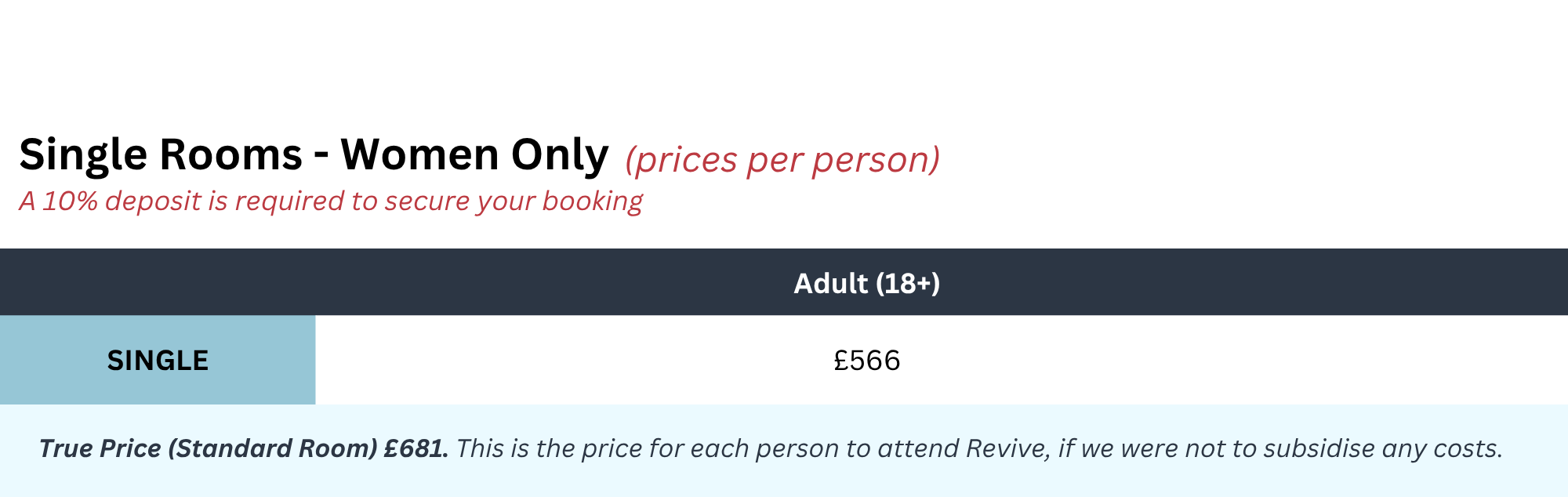The image size is (1568, 497).
Task: Click the empty dark header cell above SINGLE
Action: (158, 283)
